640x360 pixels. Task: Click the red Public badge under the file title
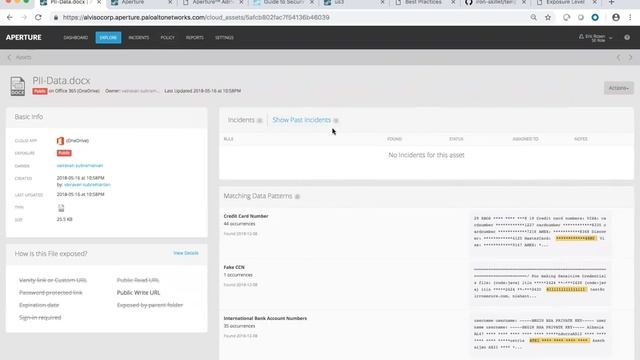click(40, 91)
